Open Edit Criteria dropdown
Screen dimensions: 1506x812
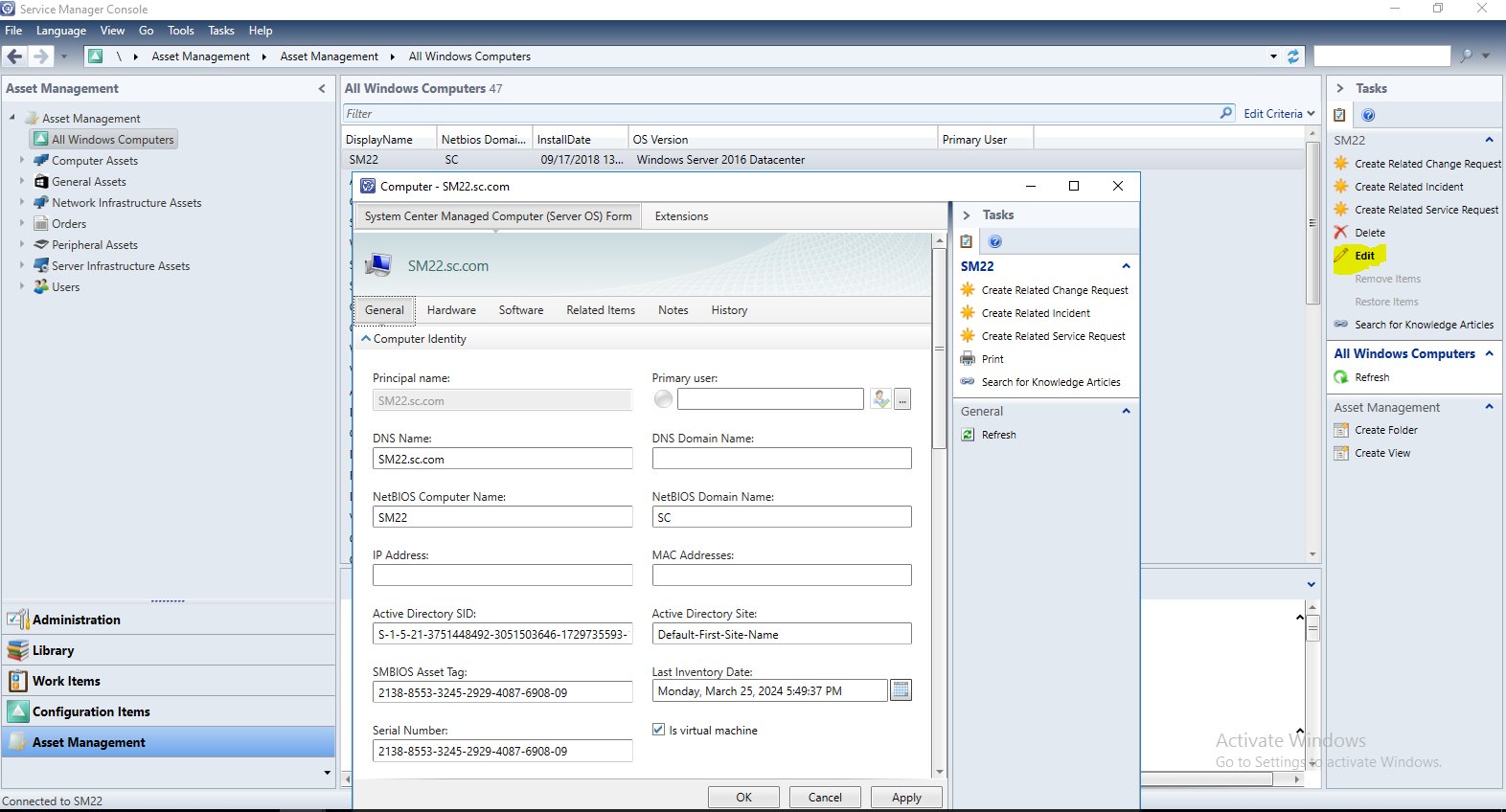(x=1280, y=113)
